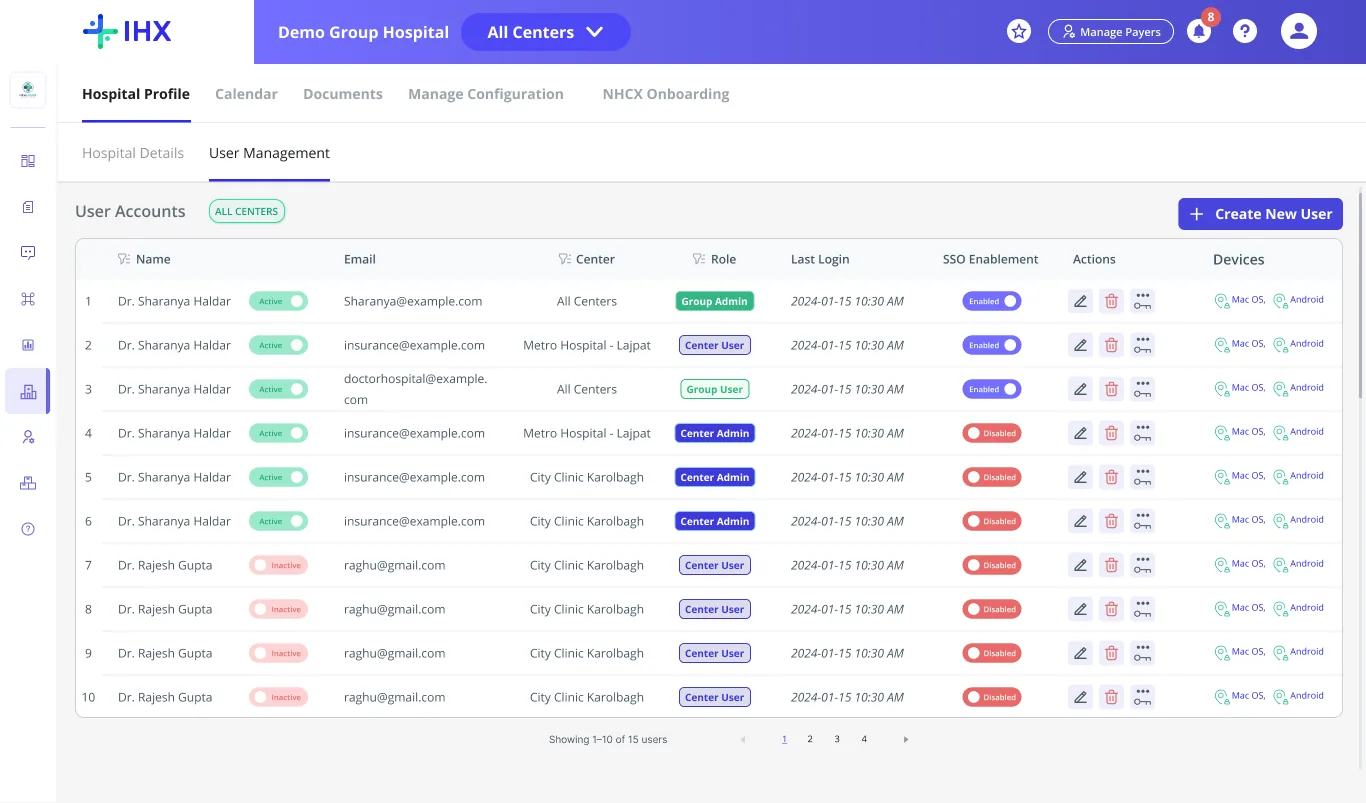Enable SSO for row 5 user
The image size is (1366, 803).
point(992,477)
